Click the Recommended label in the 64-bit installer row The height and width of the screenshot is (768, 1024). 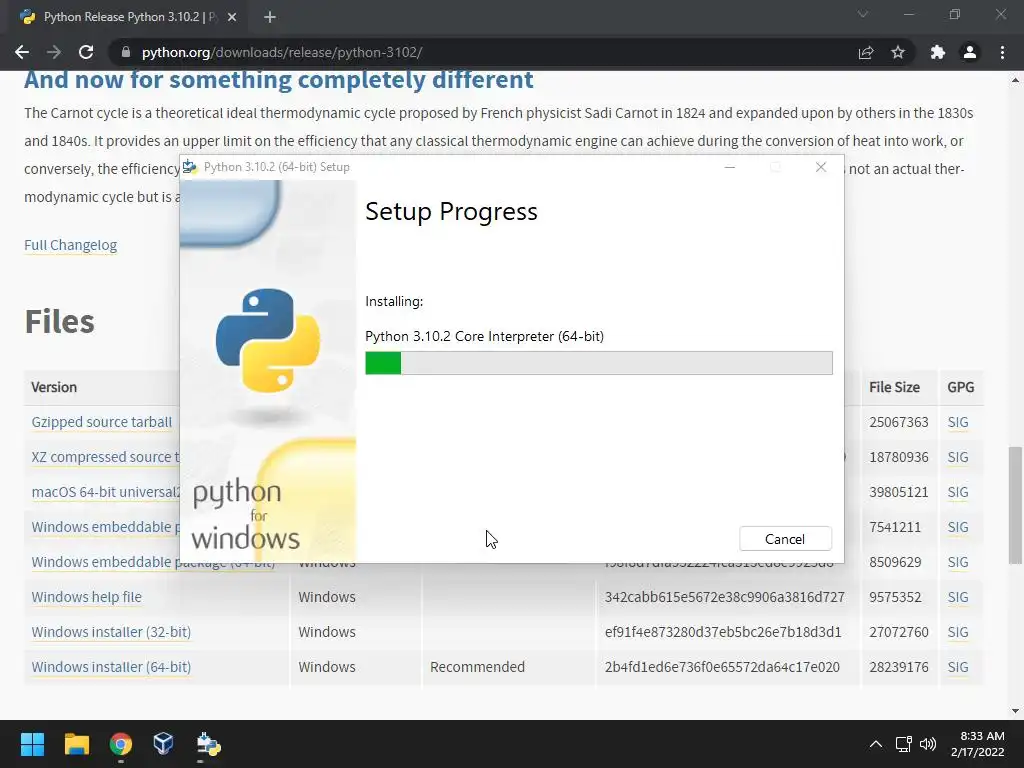477,667
